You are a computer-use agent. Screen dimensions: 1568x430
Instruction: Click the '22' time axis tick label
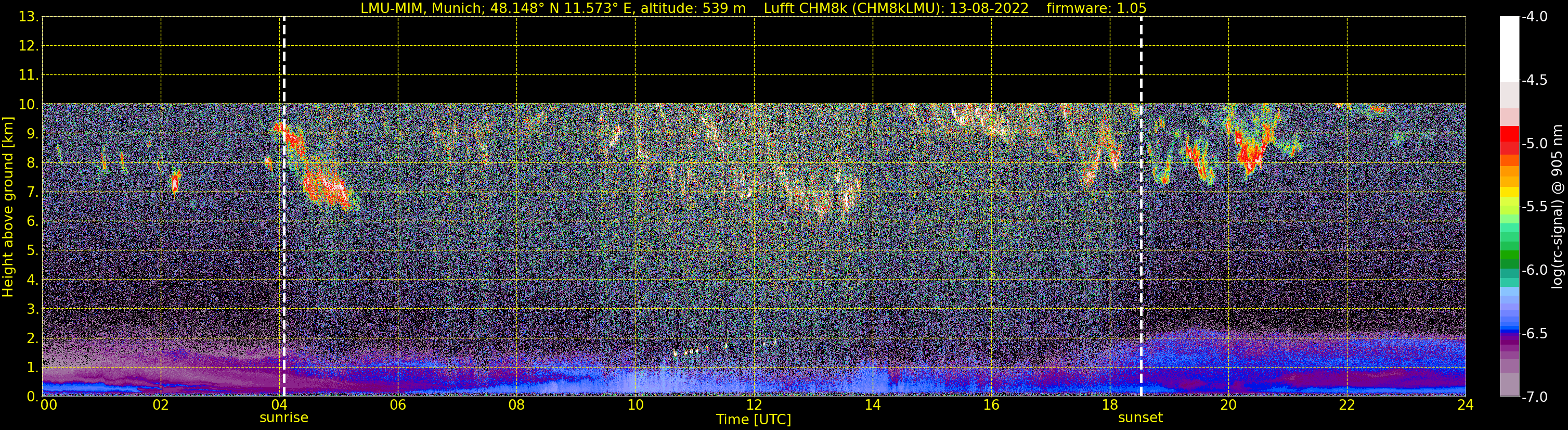(1347, 405)
